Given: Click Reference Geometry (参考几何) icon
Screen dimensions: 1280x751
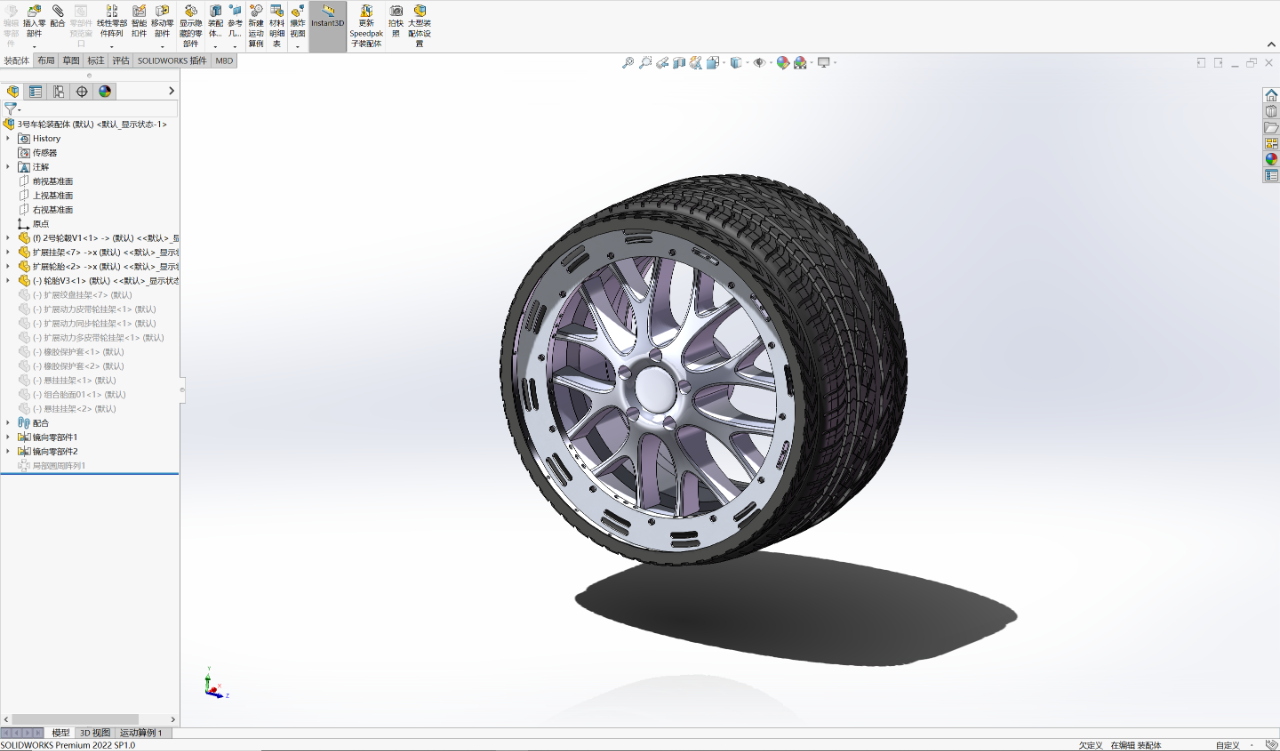Looking at the screenshot, I should (235, 11).
